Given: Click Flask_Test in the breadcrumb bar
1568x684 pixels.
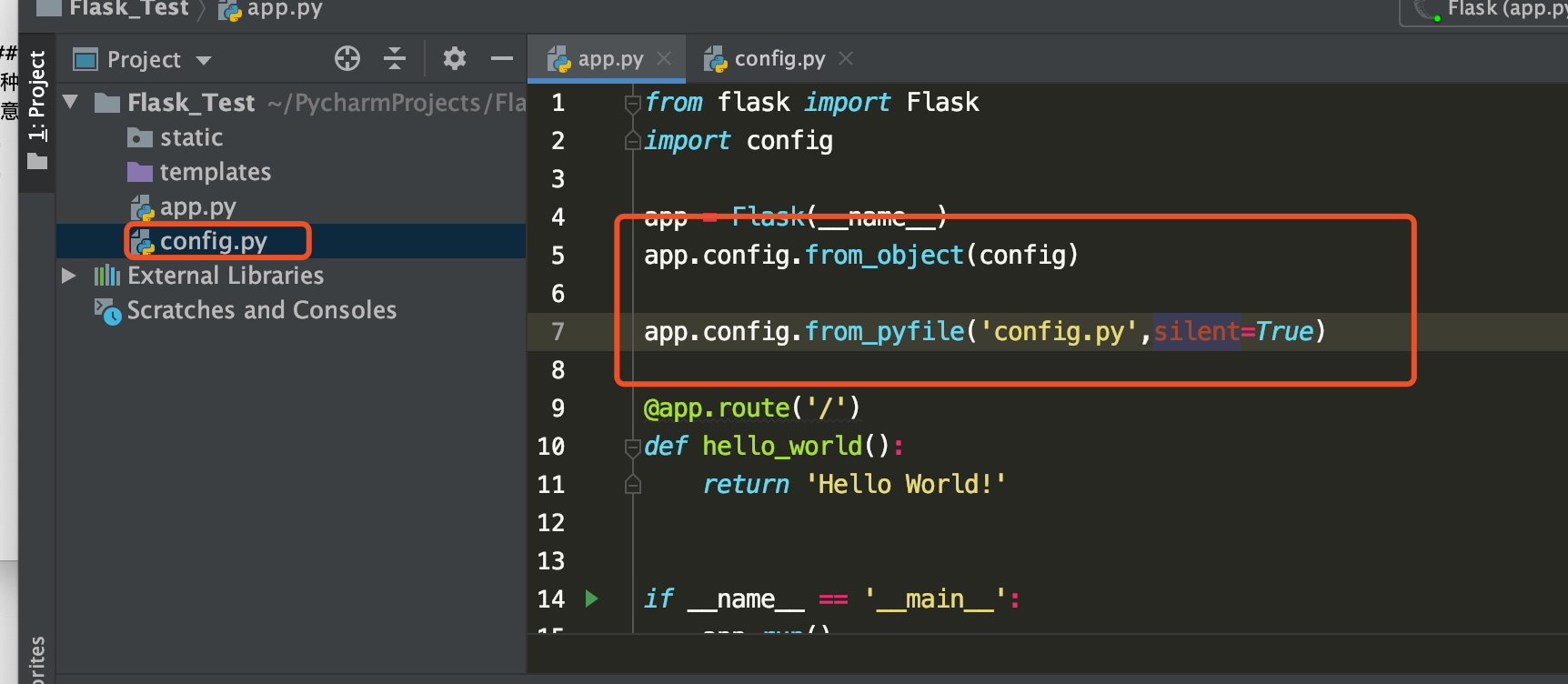Looking at the screenshot, I should click(128, 9).
